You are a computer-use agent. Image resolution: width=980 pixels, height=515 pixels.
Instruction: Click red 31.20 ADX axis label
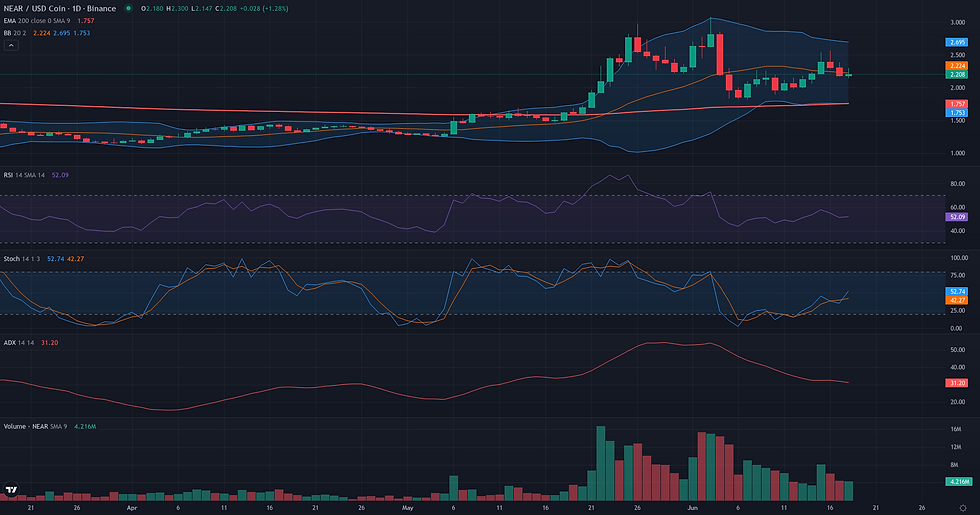(x=956, y=382)
